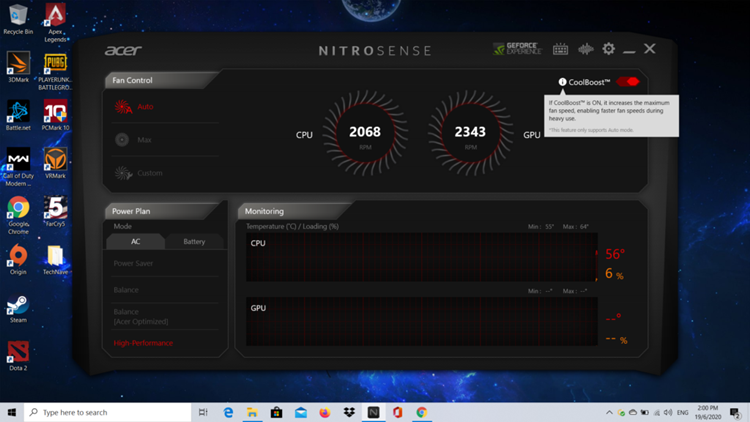
Task: Open the keyboard settings icon in NitroSense
Action: 560,49
